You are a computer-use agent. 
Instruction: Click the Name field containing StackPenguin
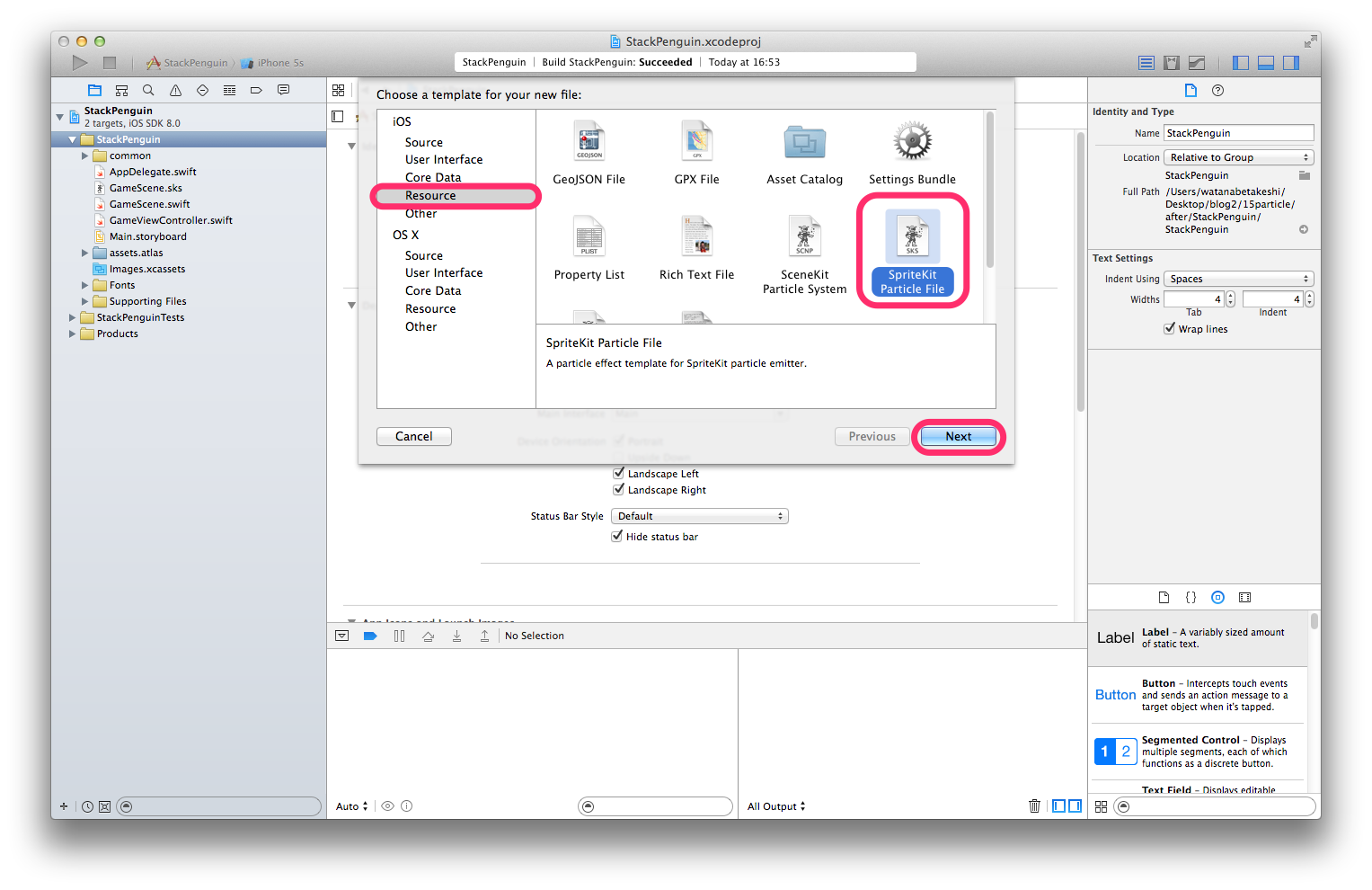pos(1238,133)
